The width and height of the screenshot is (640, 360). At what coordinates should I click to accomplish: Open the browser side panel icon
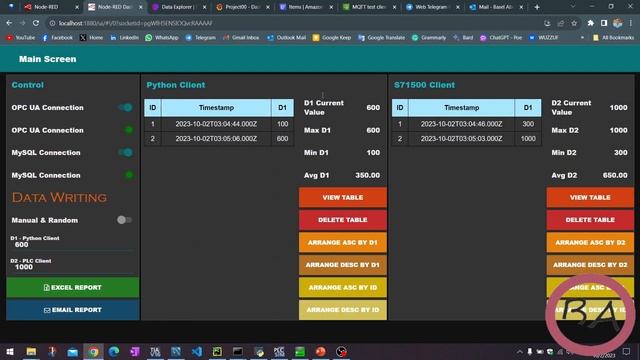tap(604, 23)
